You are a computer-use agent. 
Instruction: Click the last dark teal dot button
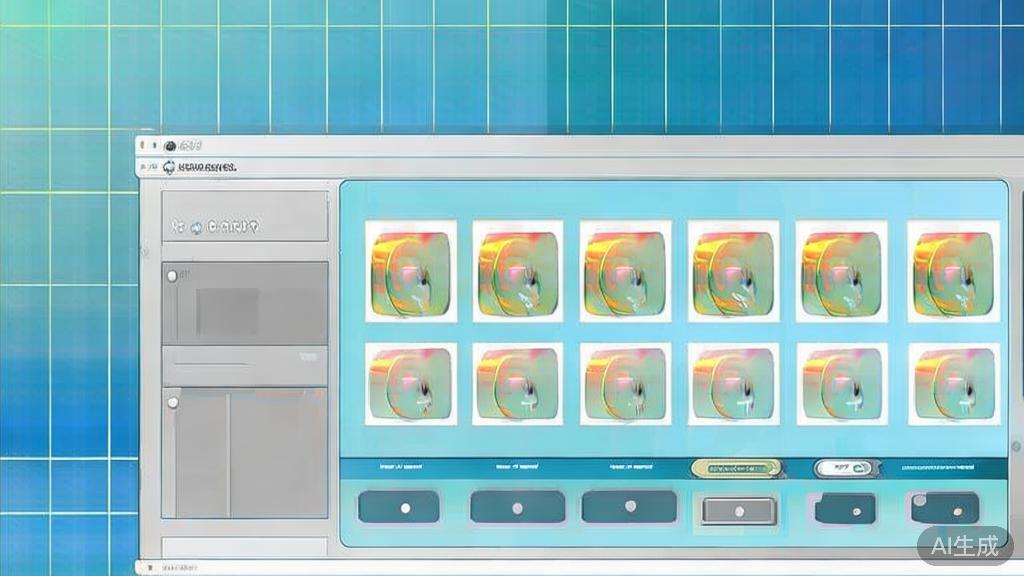[945, 508]
